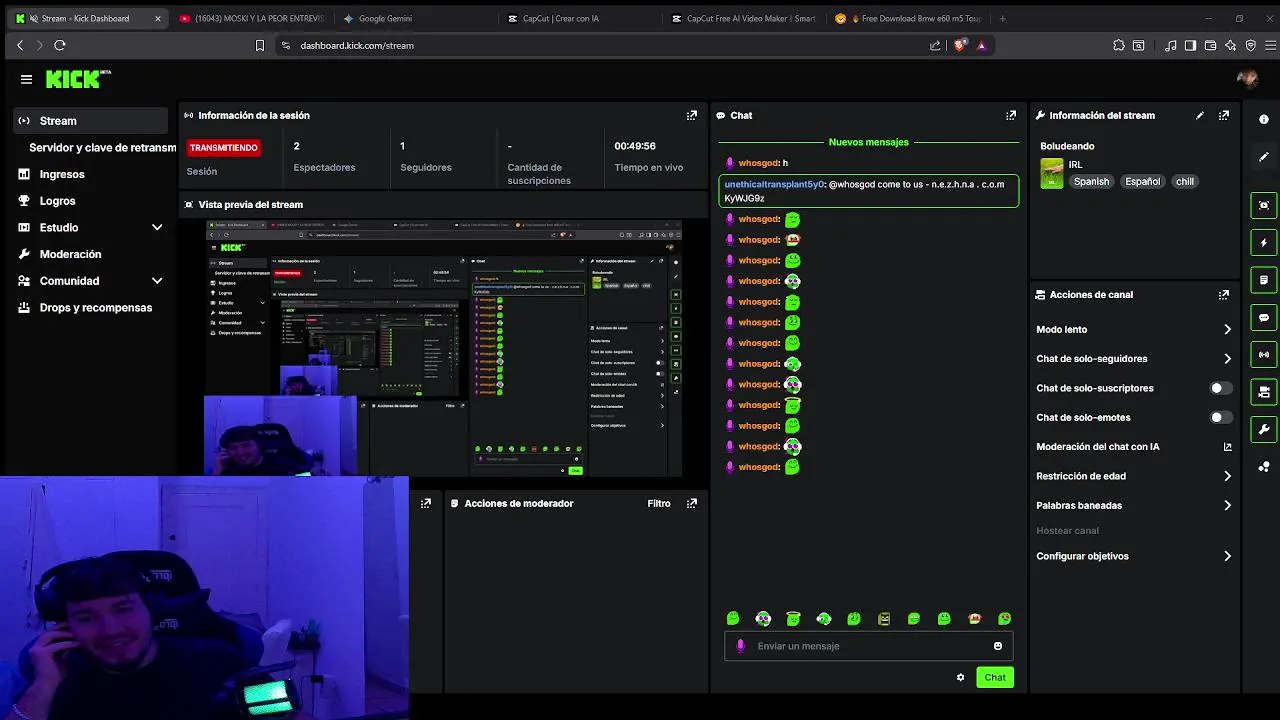The height and width of the screenshot is (720, 1280).
Task: Switch to the YouTube MOSKI browser tab
Action: 250,18
